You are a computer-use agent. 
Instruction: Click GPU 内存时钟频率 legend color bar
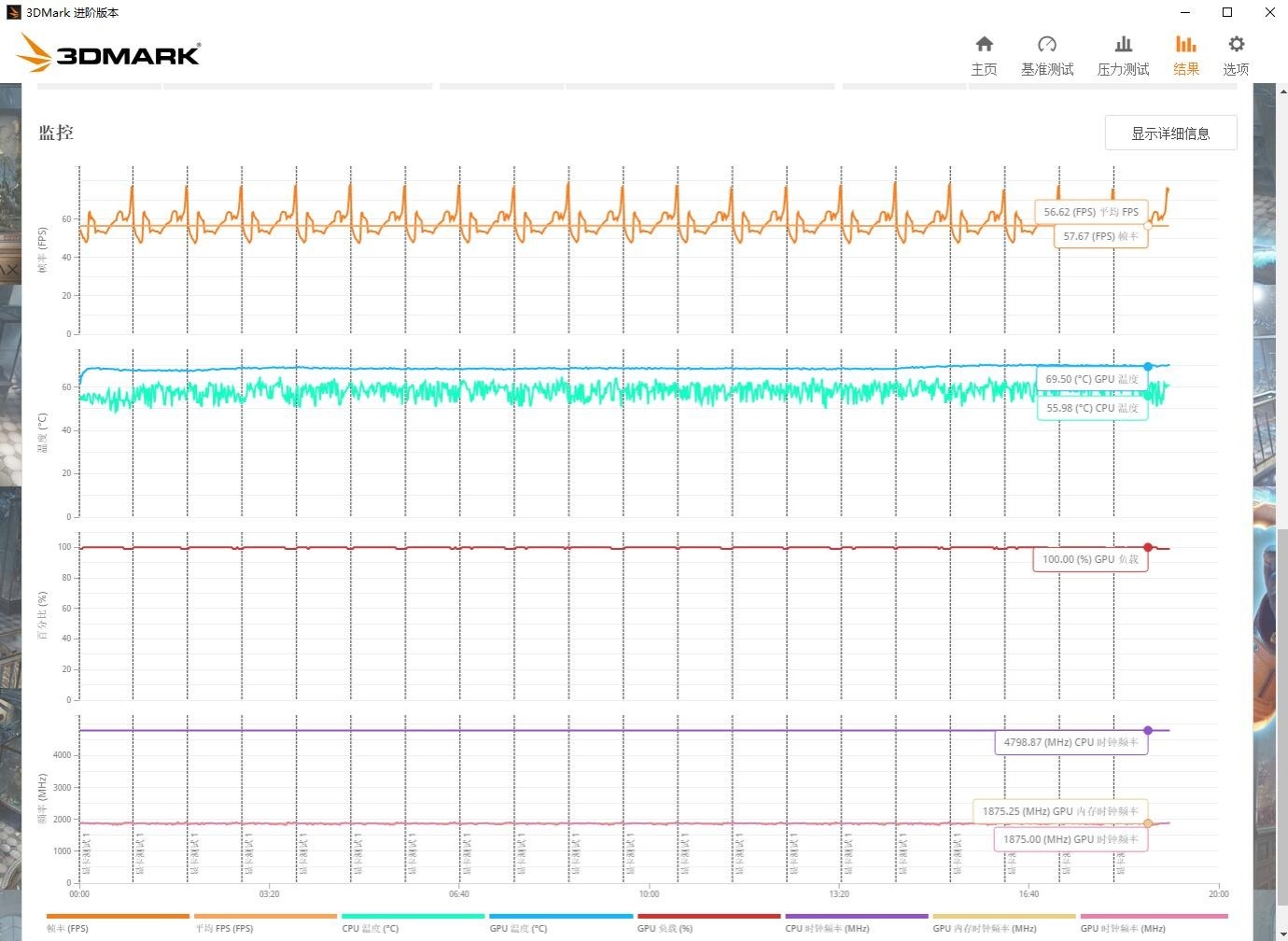pos(1003,917)
